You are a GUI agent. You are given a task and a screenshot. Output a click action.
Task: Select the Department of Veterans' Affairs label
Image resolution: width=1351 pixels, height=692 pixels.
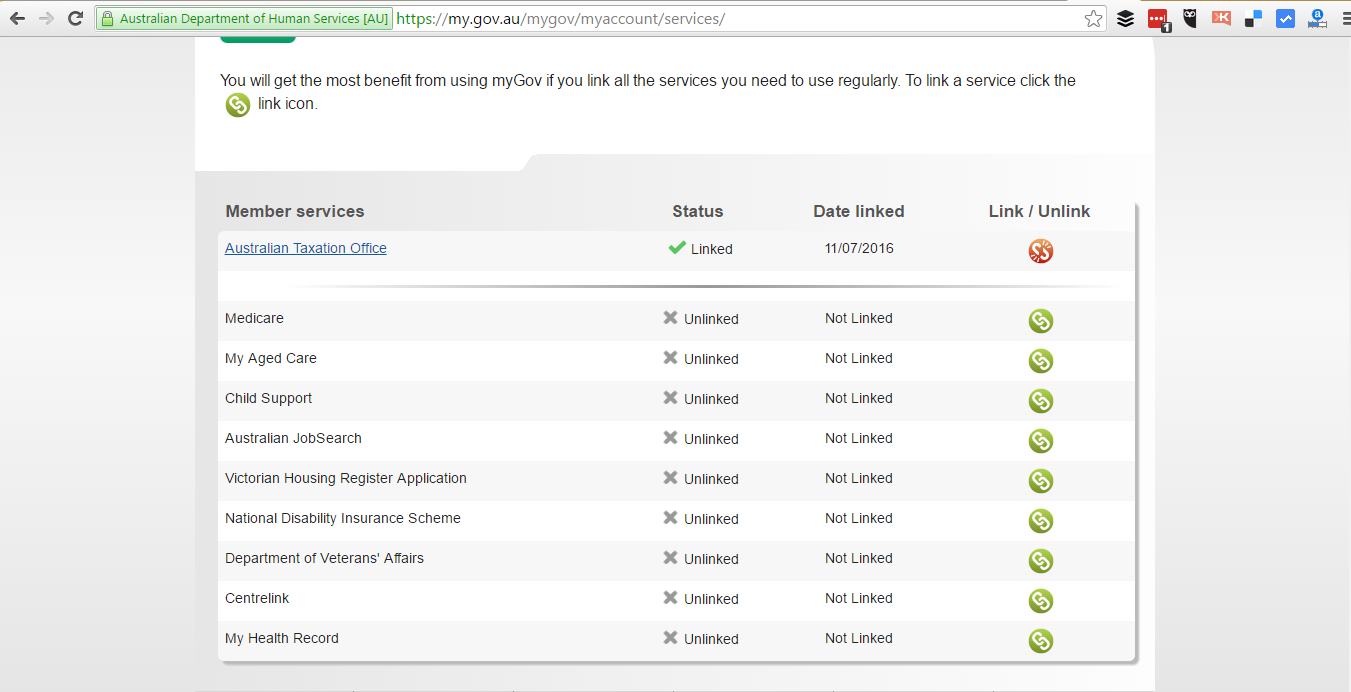(324, 558)
